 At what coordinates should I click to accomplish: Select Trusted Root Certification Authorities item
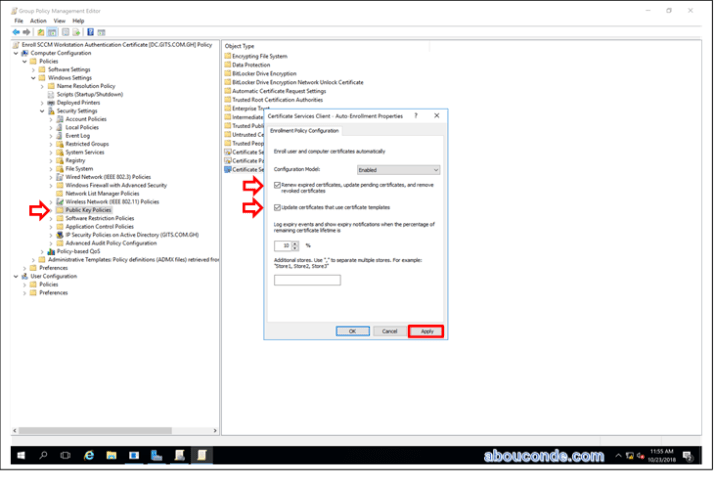[277, 100]
